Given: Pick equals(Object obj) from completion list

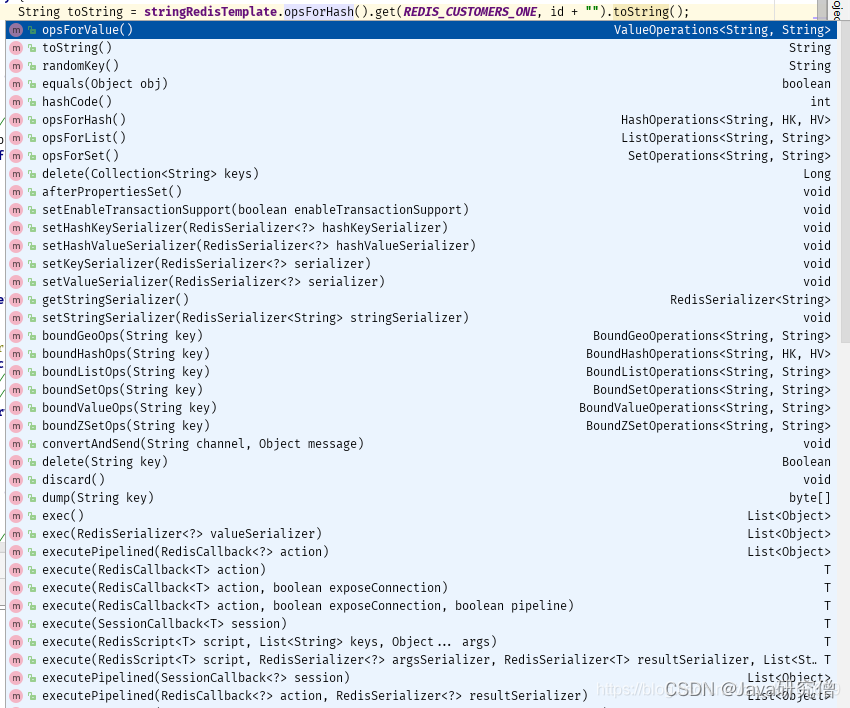Looking at the screenshot, I should (x=421, y=83).
